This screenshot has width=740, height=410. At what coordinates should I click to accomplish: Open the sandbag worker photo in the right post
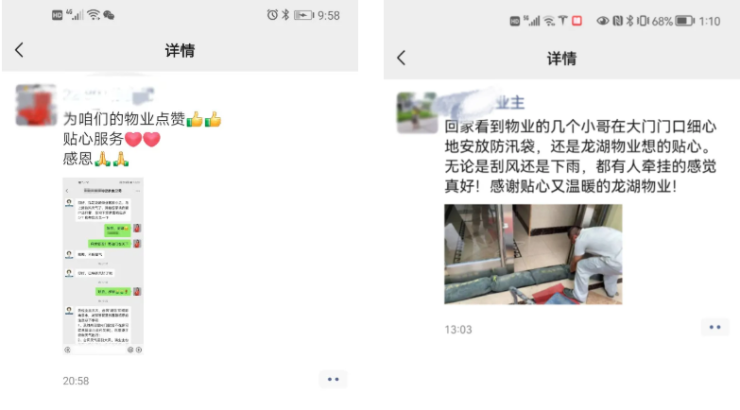click(533, 254)
